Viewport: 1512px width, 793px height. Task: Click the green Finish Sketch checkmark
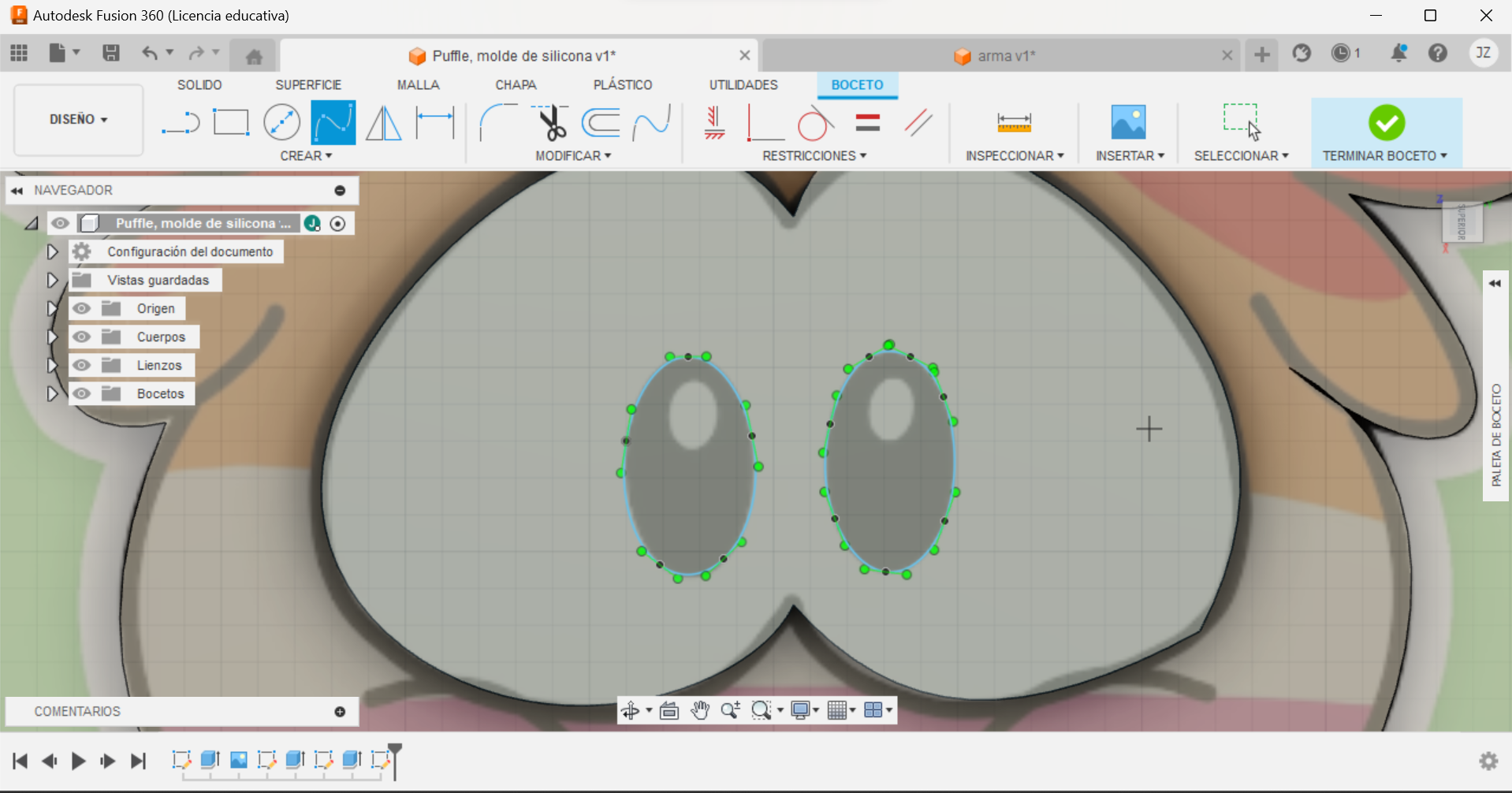coord(1387,123)
